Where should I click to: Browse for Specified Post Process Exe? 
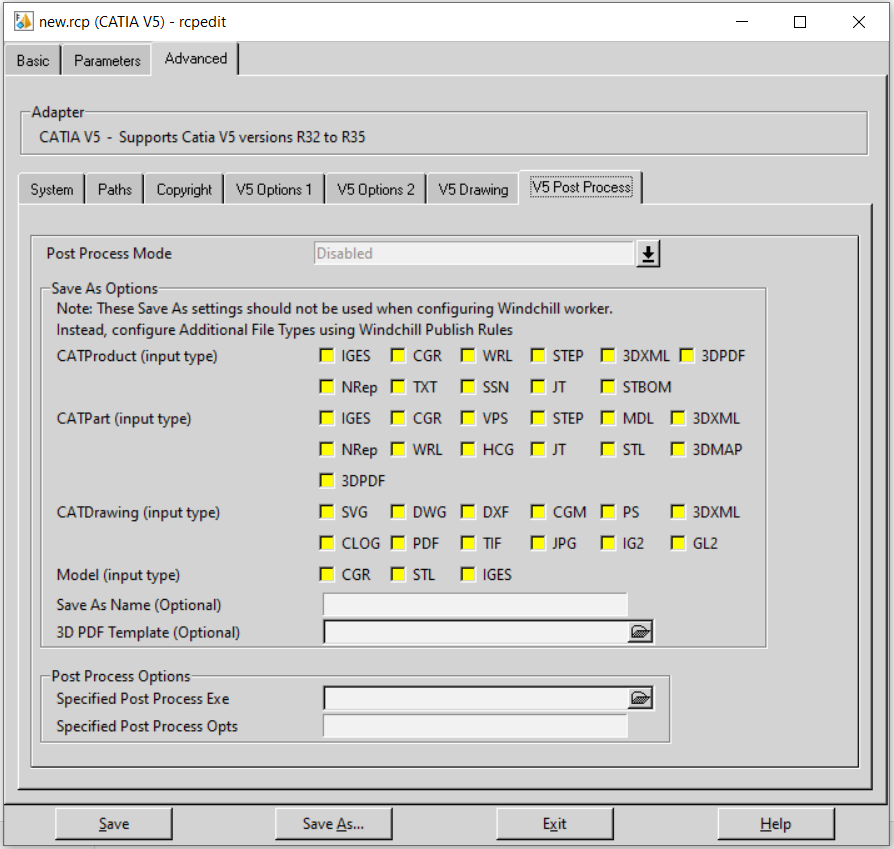(x=640, y=698)
